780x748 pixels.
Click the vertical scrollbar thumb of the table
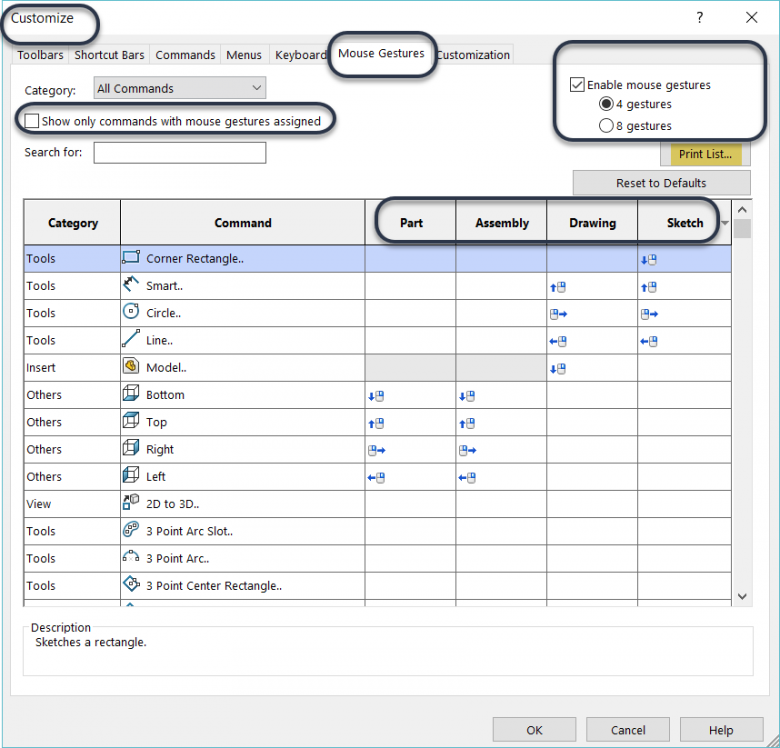(x=742, y=229)
